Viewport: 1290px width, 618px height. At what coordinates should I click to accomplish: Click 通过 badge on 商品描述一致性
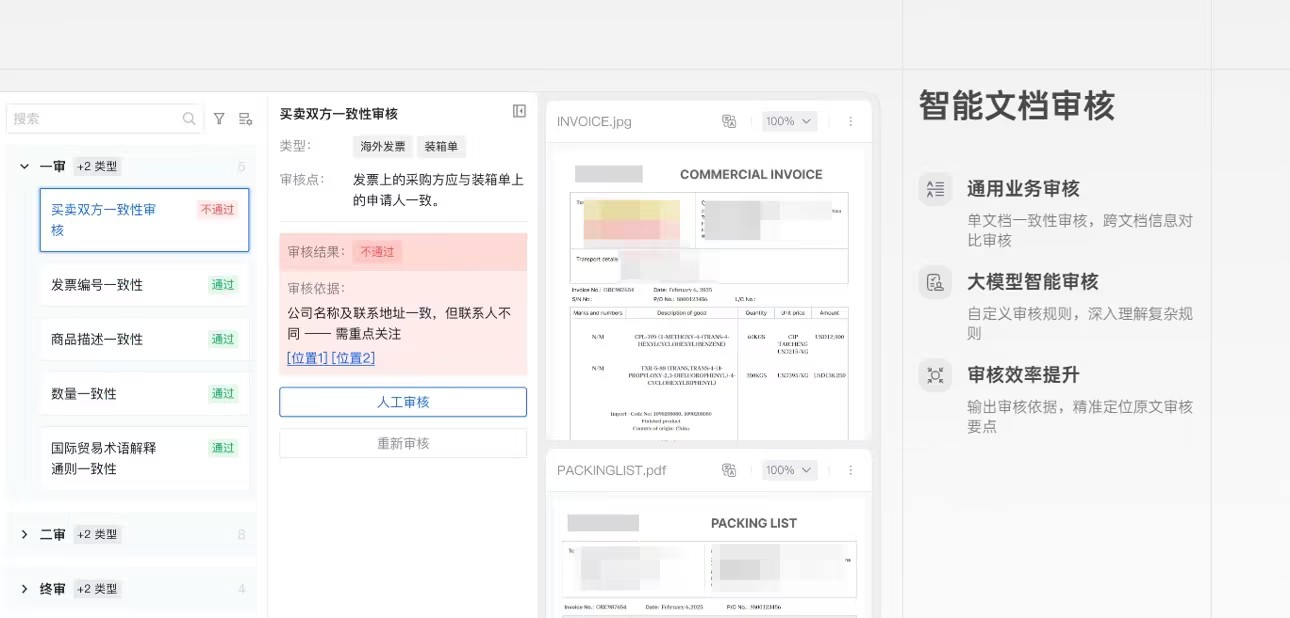(223, 339)
